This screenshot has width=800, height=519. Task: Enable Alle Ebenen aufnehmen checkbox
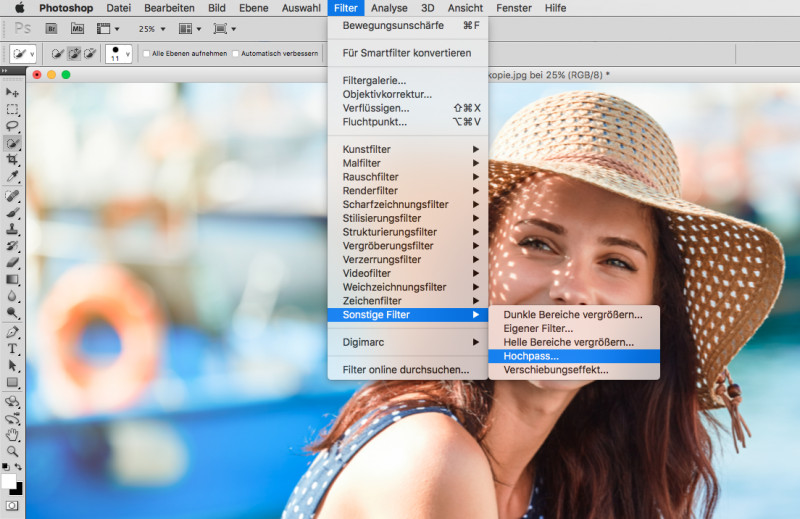[146, 54]
